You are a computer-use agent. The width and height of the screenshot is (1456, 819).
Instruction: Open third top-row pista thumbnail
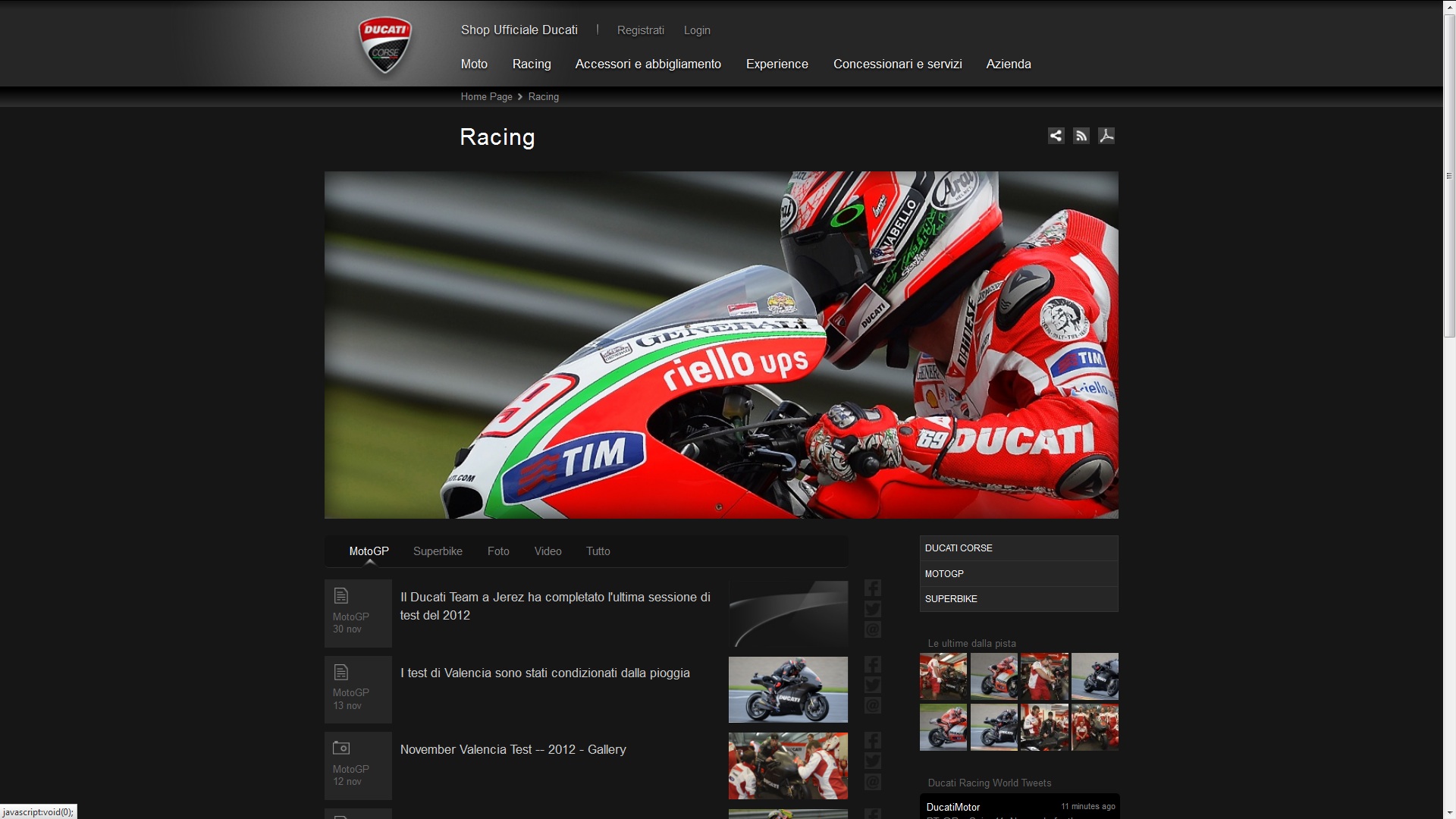pyautogui.click(x=1044, y=676)
